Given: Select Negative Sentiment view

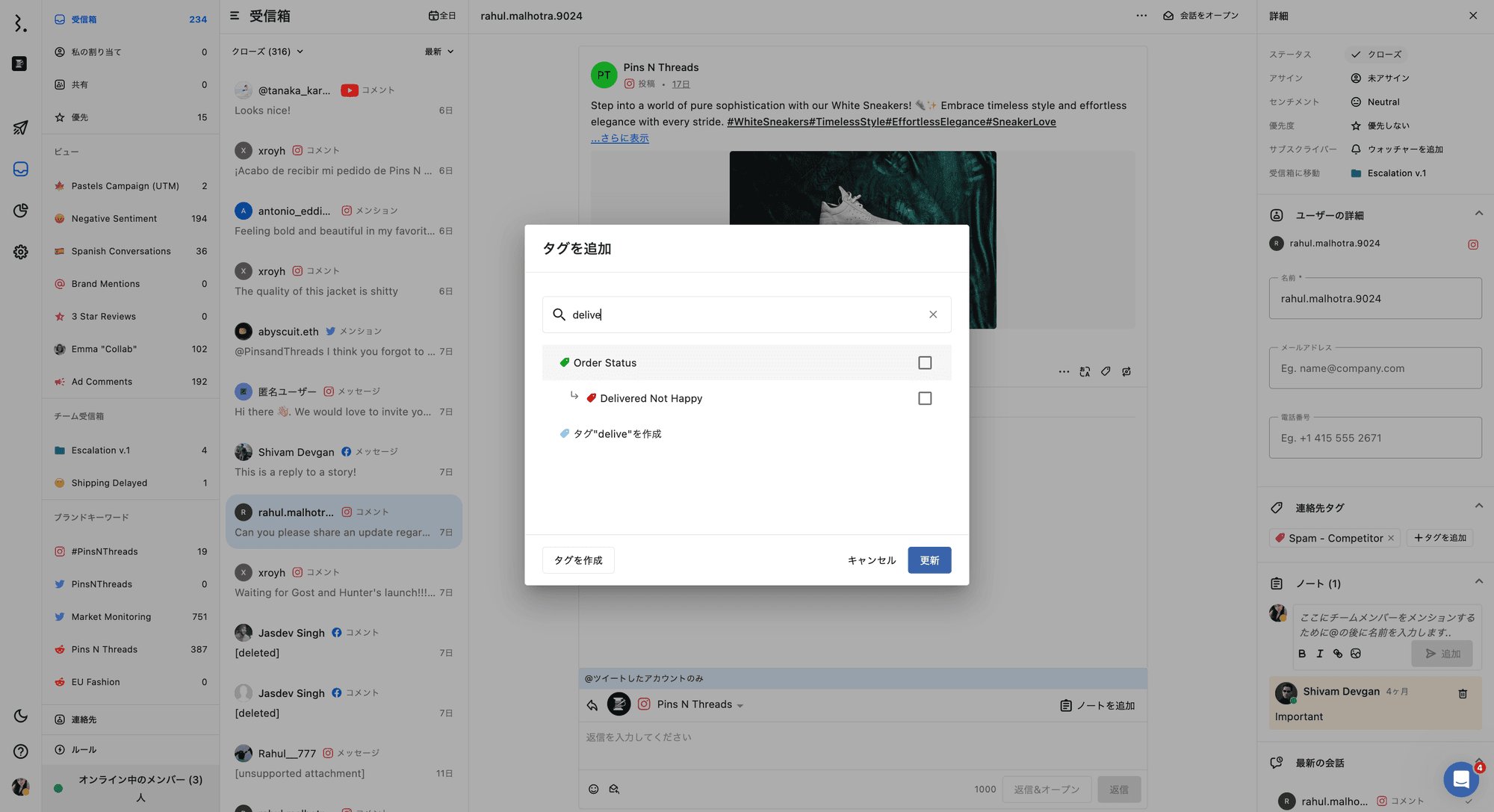Looking at the screenshot, I should [x=114, y=219].
